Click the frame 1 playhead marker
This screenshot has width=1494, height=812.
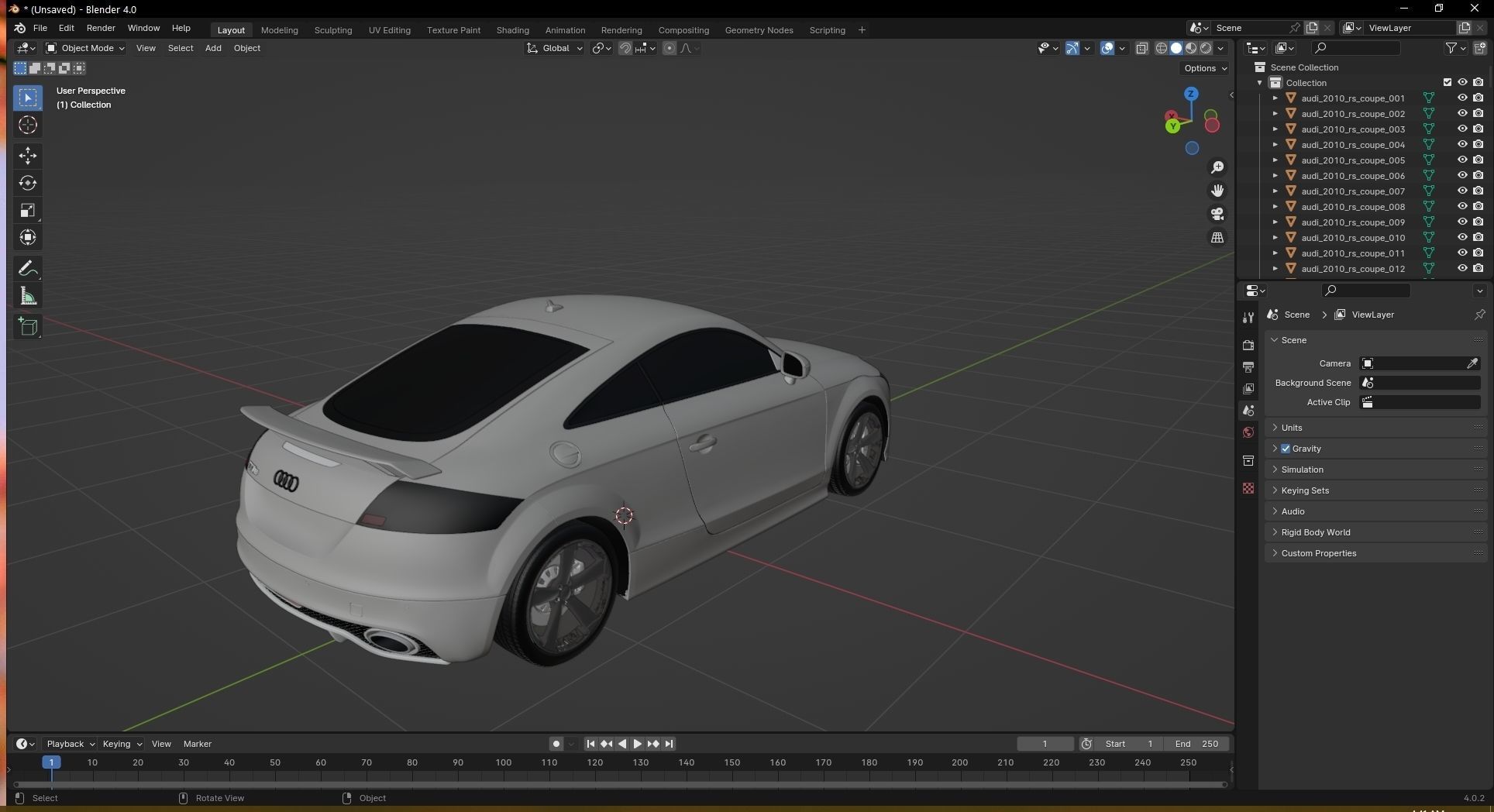click(51, 762)
